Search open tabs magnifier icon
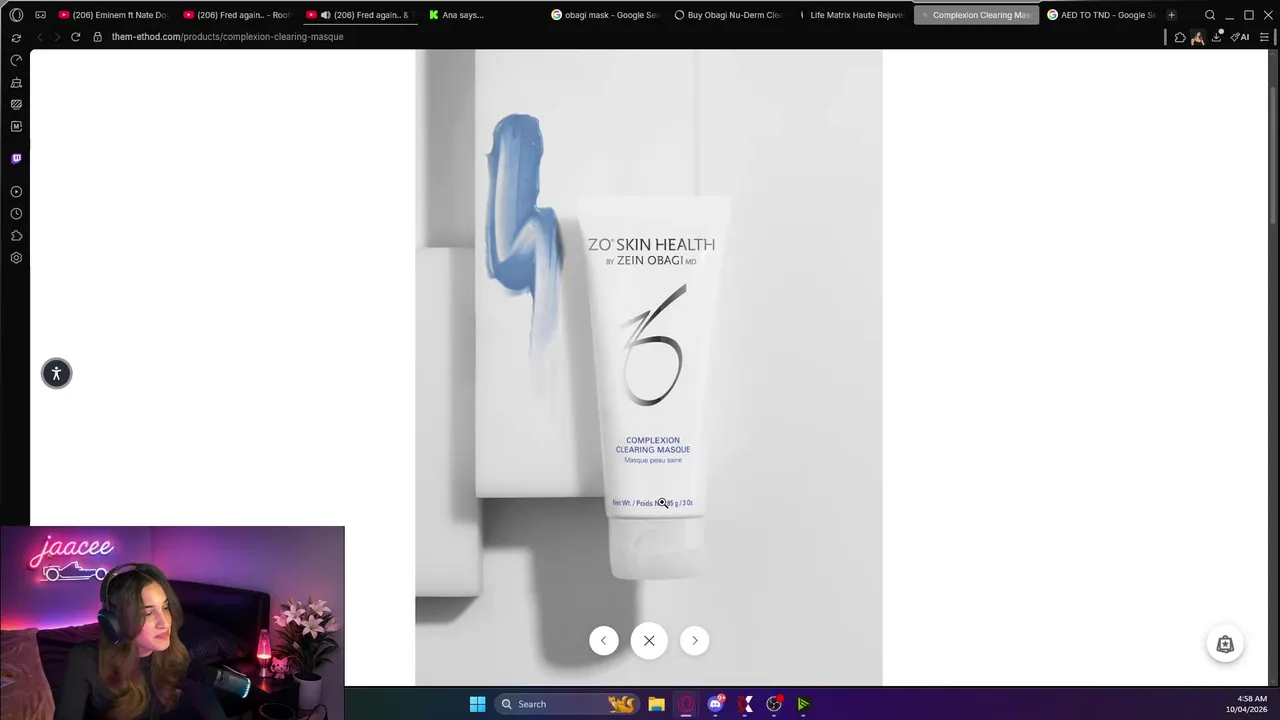This screenshot has height=720, width=1280. coord(1210,15)
